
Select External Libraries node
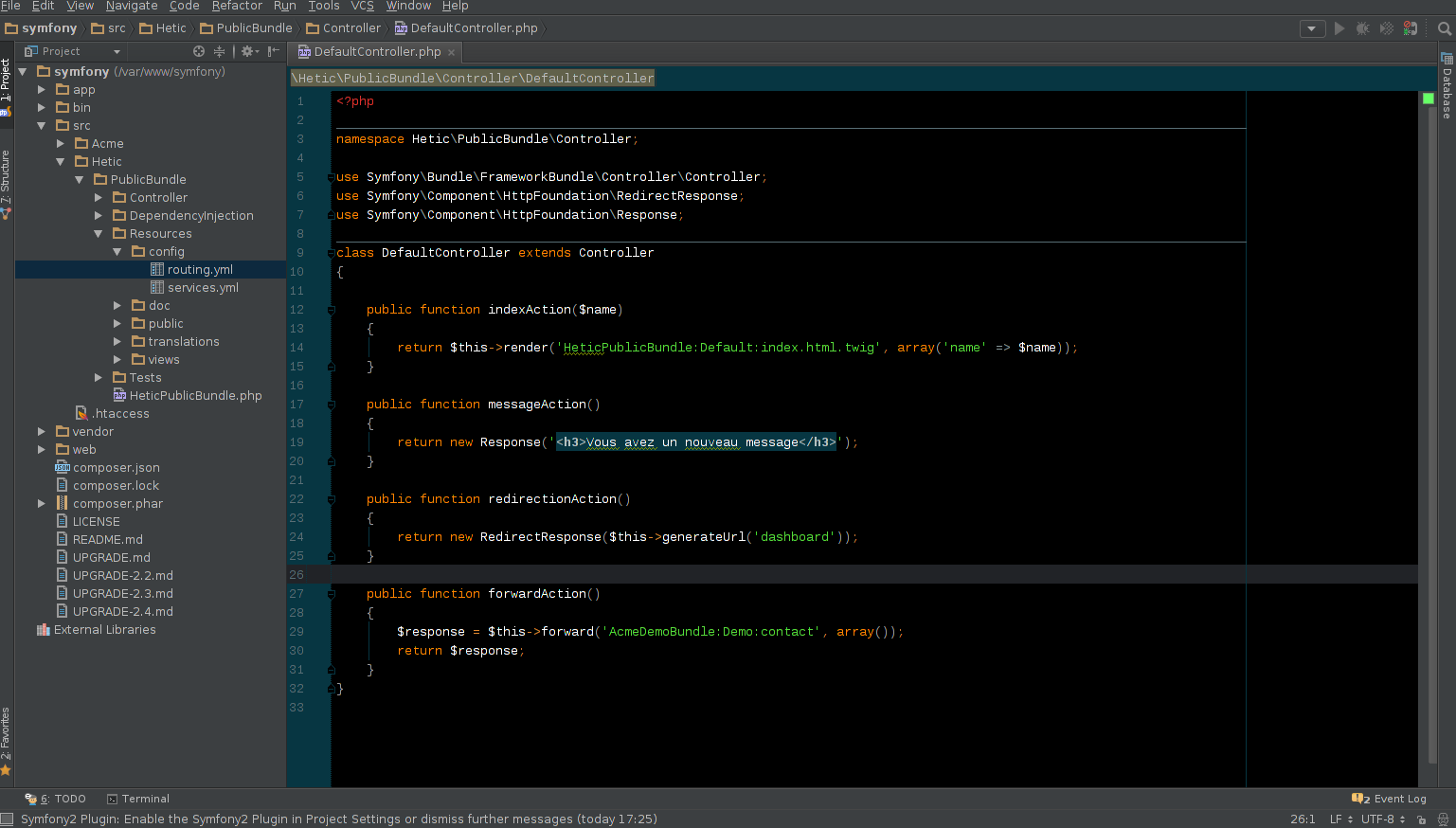pyautogui.click(x=104, y=629)
